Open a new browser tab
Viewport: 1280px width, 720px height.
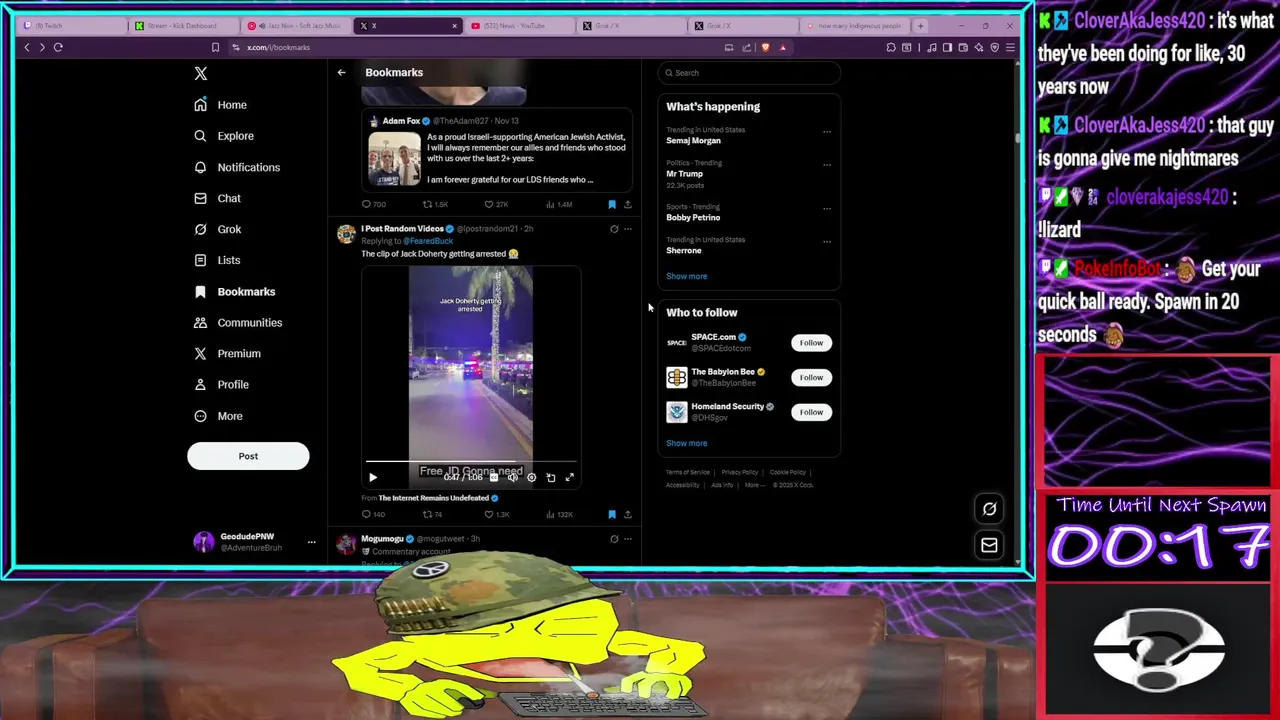[920, 25]
